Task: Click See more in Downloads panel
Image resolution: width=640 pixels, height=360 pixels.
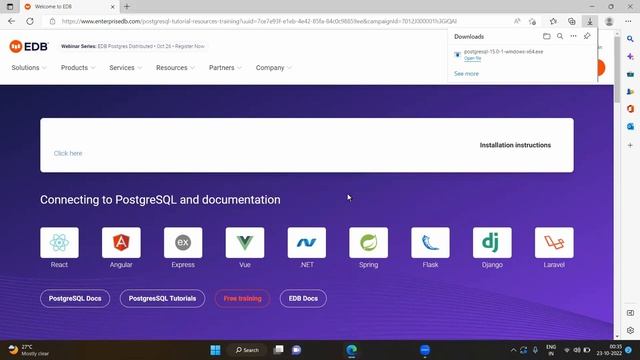Action: point(467,73)
